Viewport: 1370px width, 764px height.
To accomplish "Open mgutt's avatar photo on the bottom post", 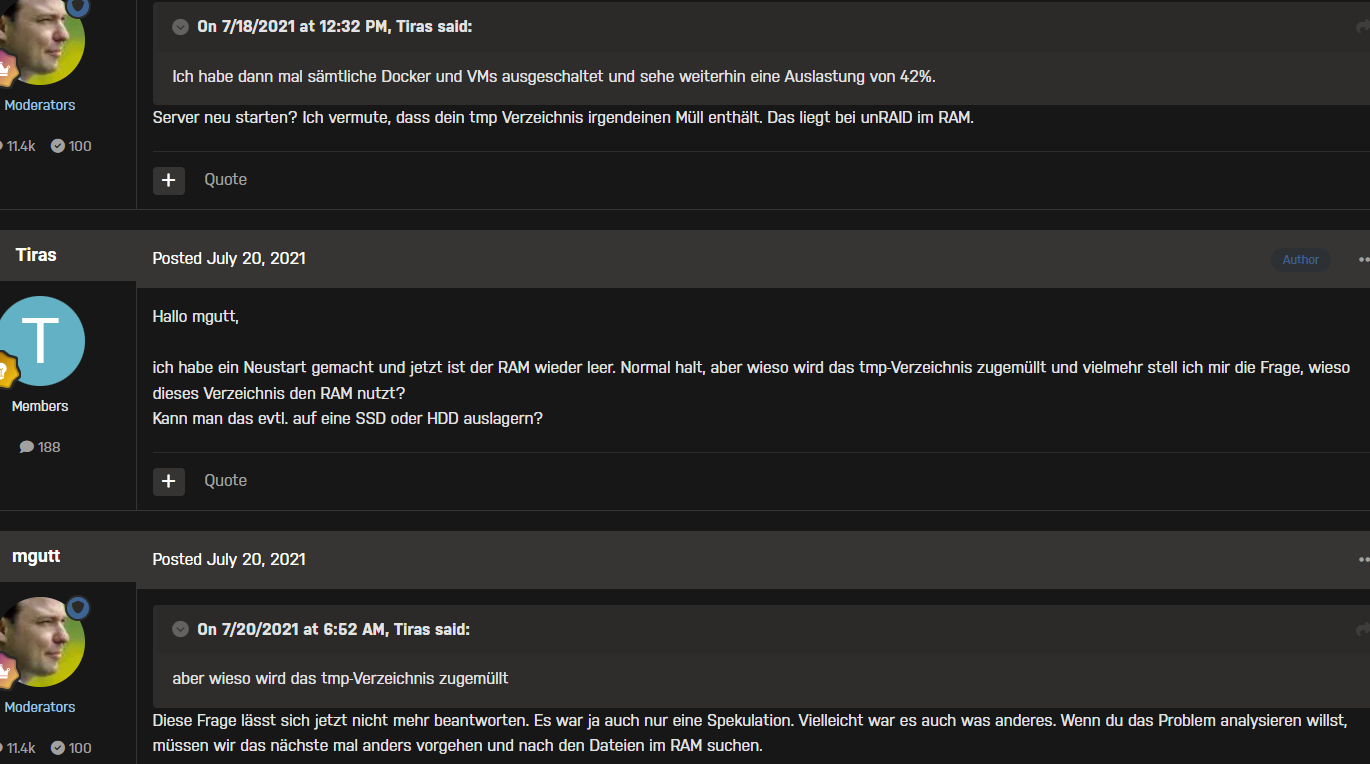I will pos(38,642).
